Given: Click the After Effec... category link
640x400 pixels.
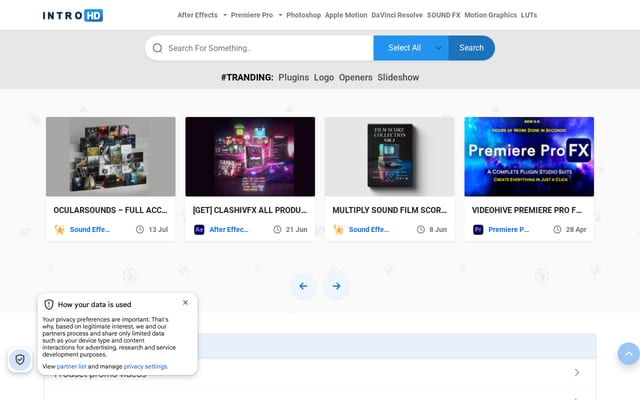Looking at the screenshot, I should pyautogui.click(x=229, y=229).
